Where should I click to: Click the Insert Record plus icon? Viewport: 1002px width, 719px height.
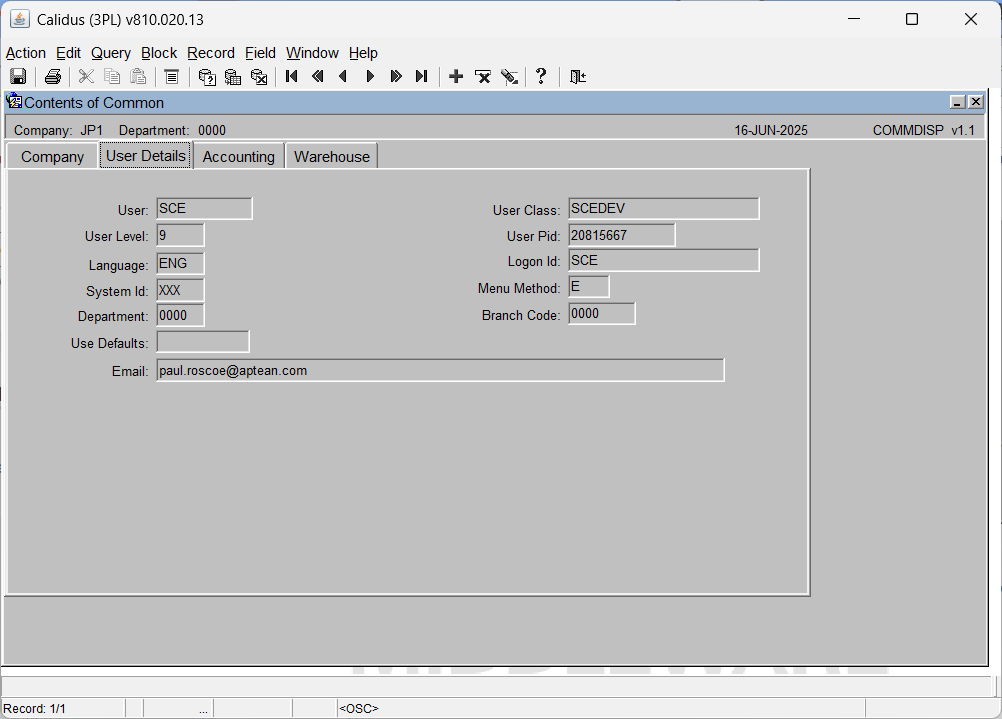(456, 77)
